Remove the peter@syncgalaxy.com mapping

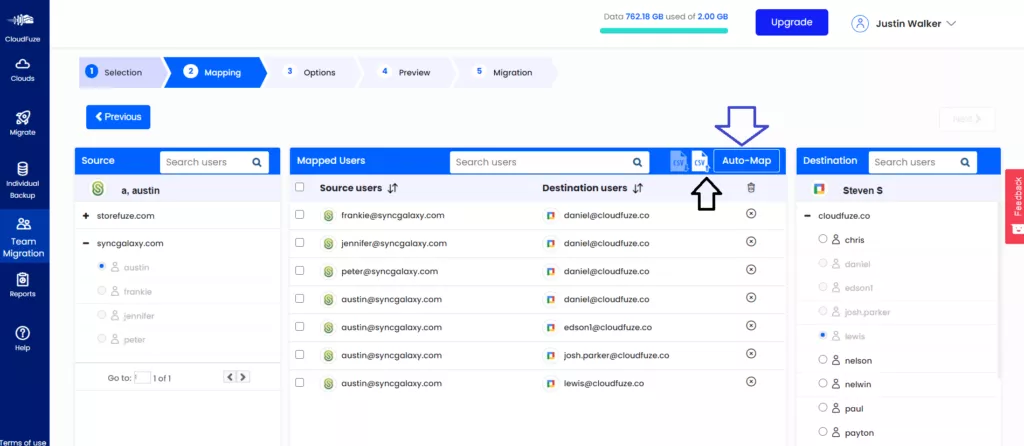tap(751, 270)
